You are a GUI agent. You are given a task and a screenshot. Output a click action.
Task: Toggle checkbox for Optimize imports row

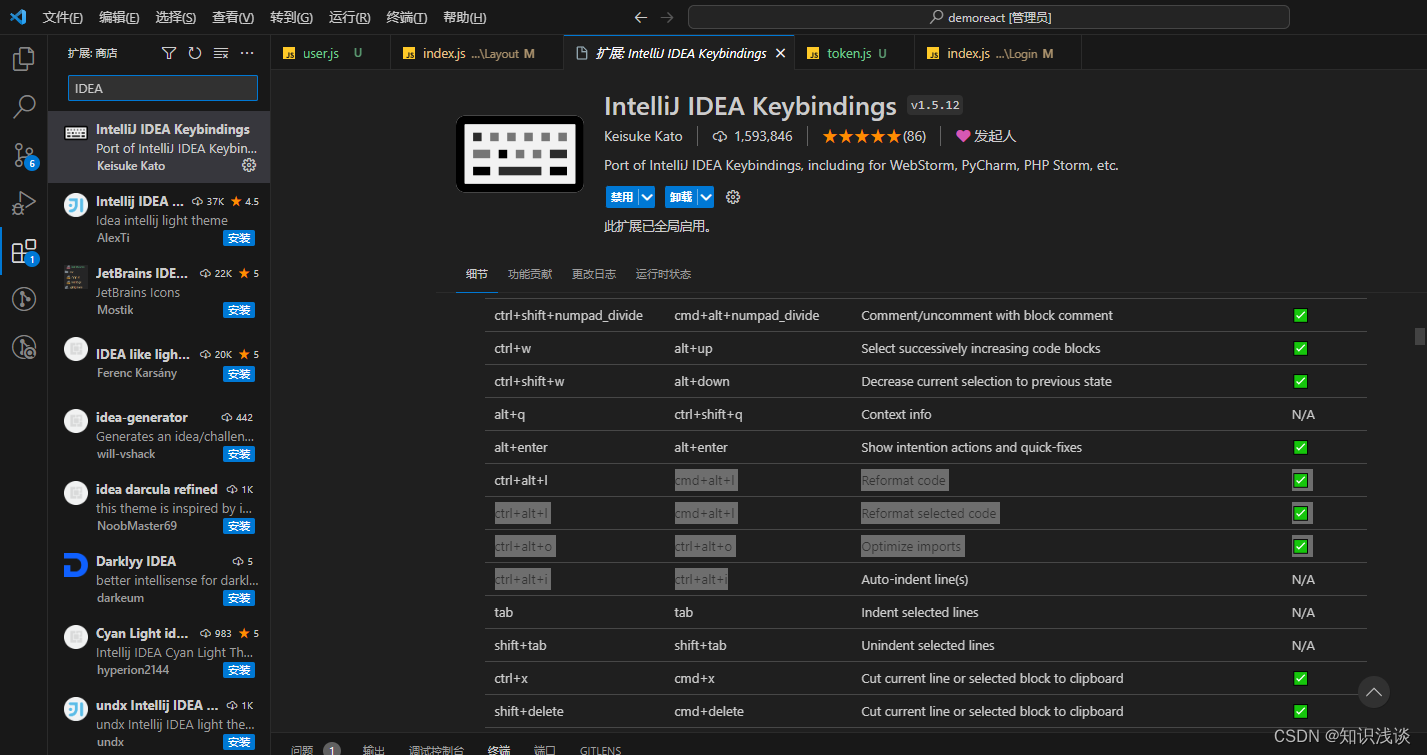tap(1301, 546)
